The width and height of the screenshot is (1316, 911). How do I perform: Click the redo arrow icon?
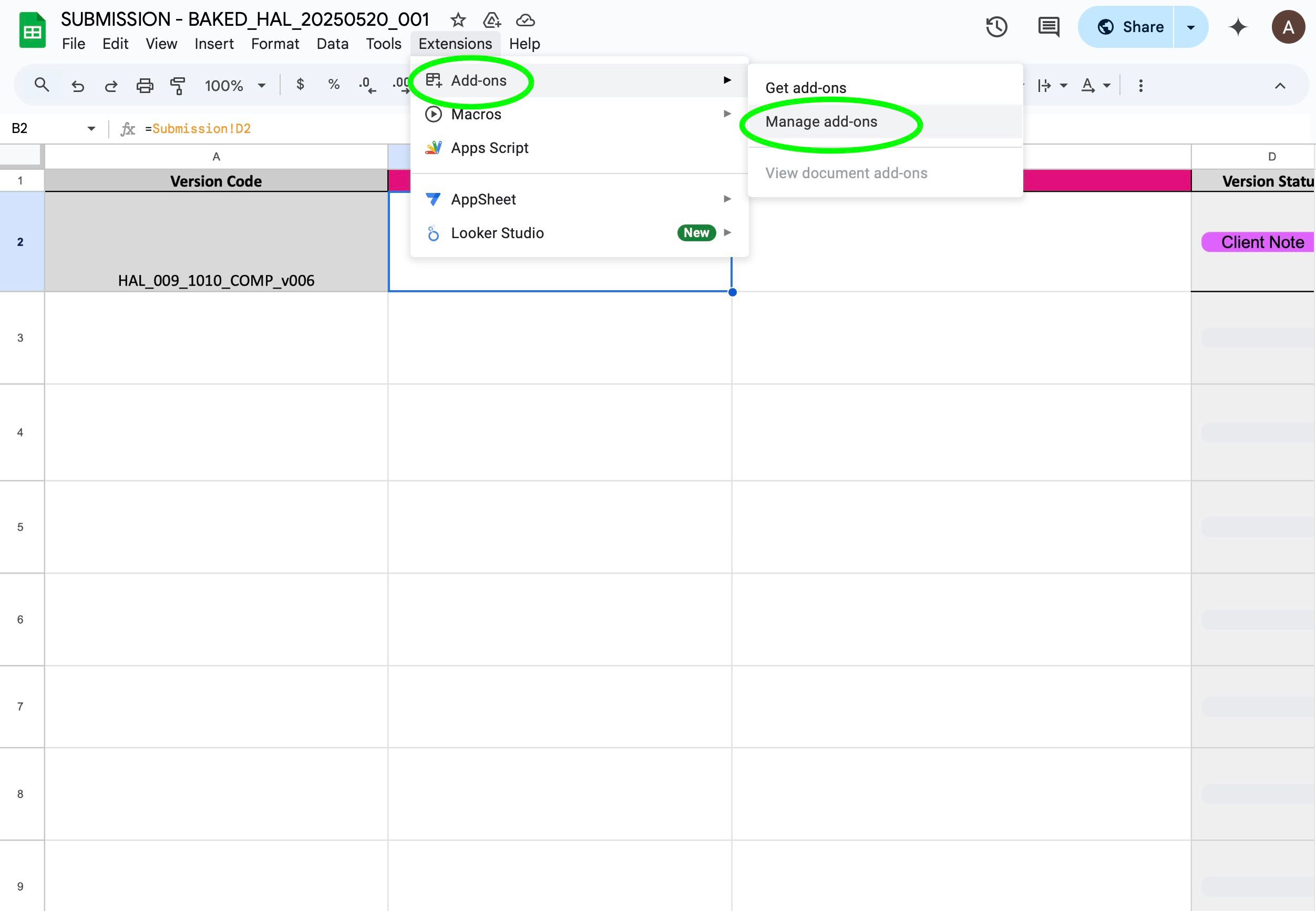(x=111, y=86)
